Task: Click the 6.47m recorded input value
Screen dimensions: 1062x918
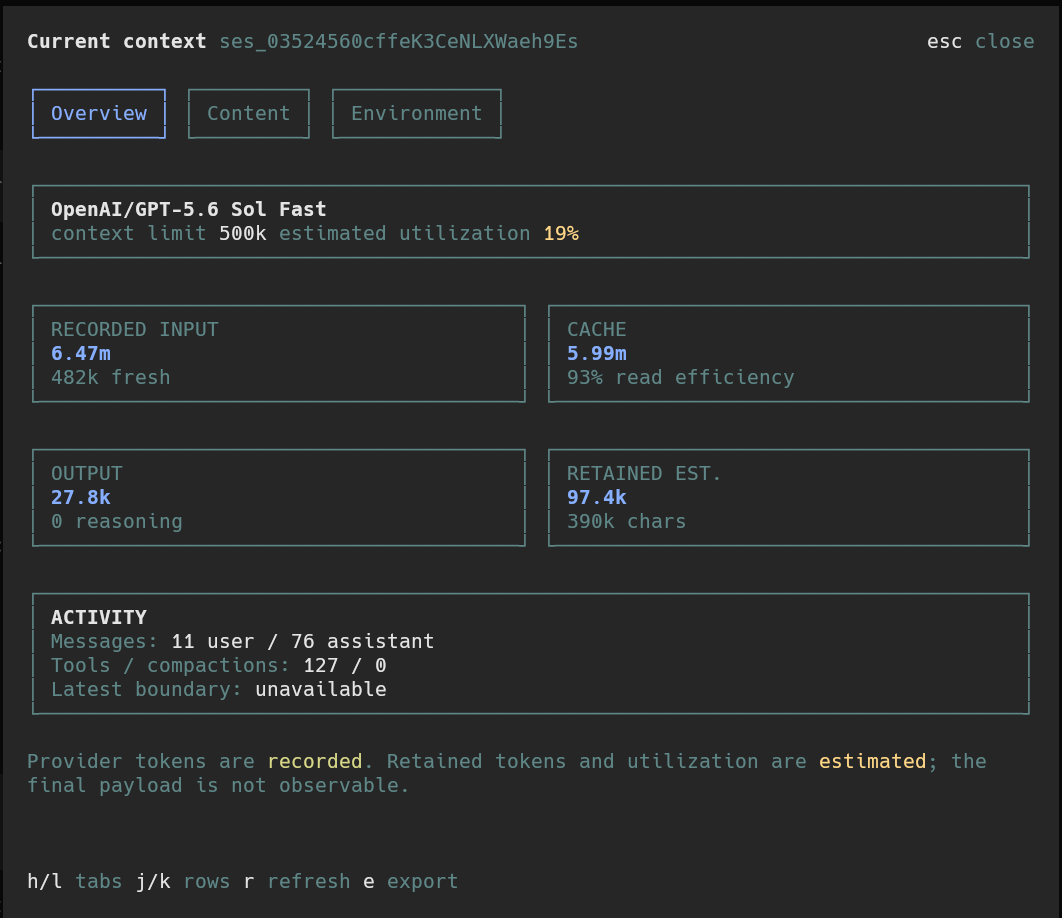Action: coord(81,353)
